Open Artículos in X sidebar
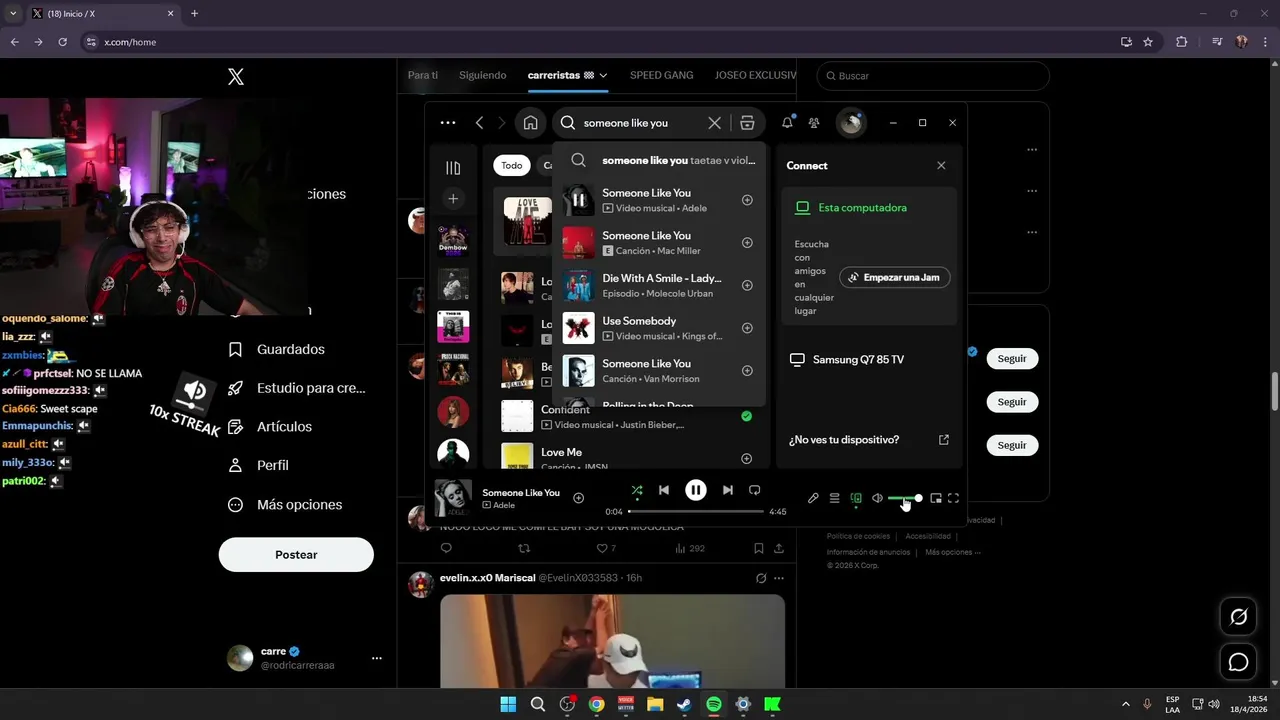Image resolution: width=1280 pixels, height=720 pixels. (270, 427)
